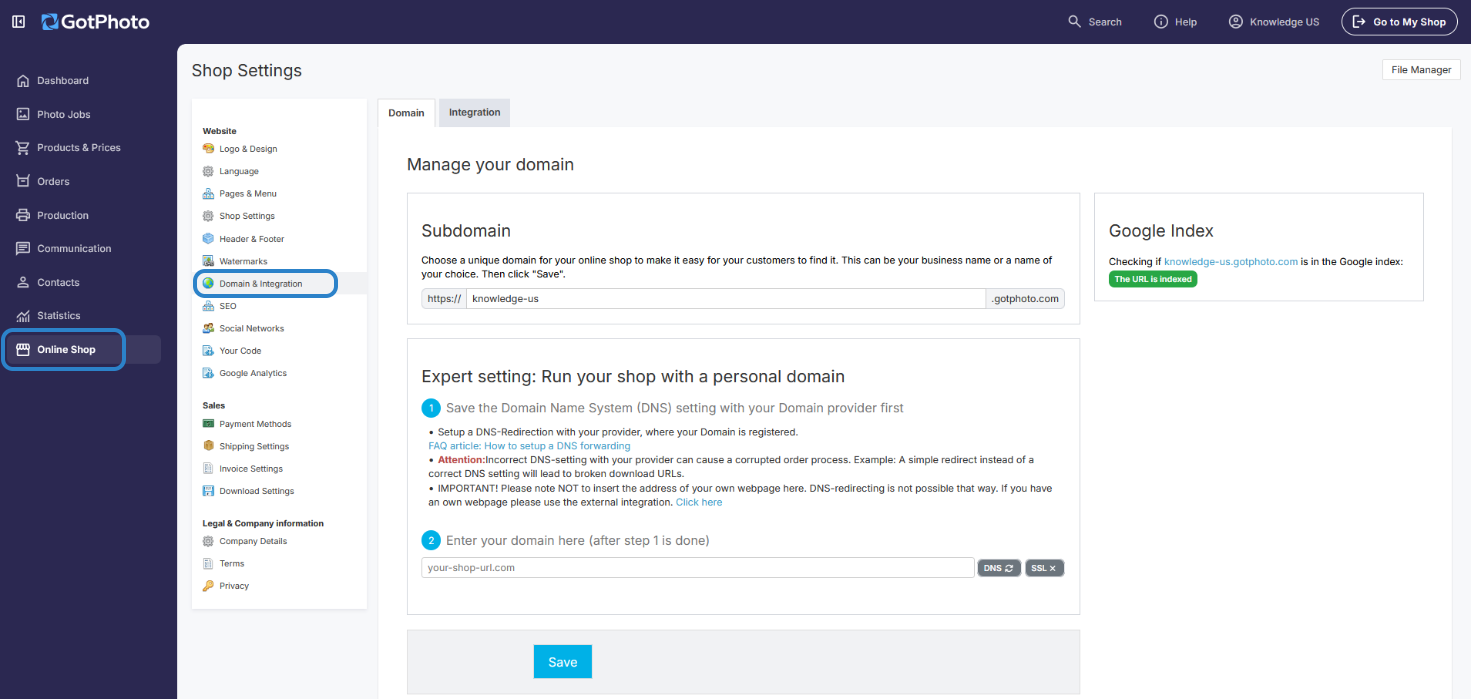The width and height of the screenshot is (1471, 699).
Task: Click the 'Google Index' heading
Action: [x=1161, y=231]
